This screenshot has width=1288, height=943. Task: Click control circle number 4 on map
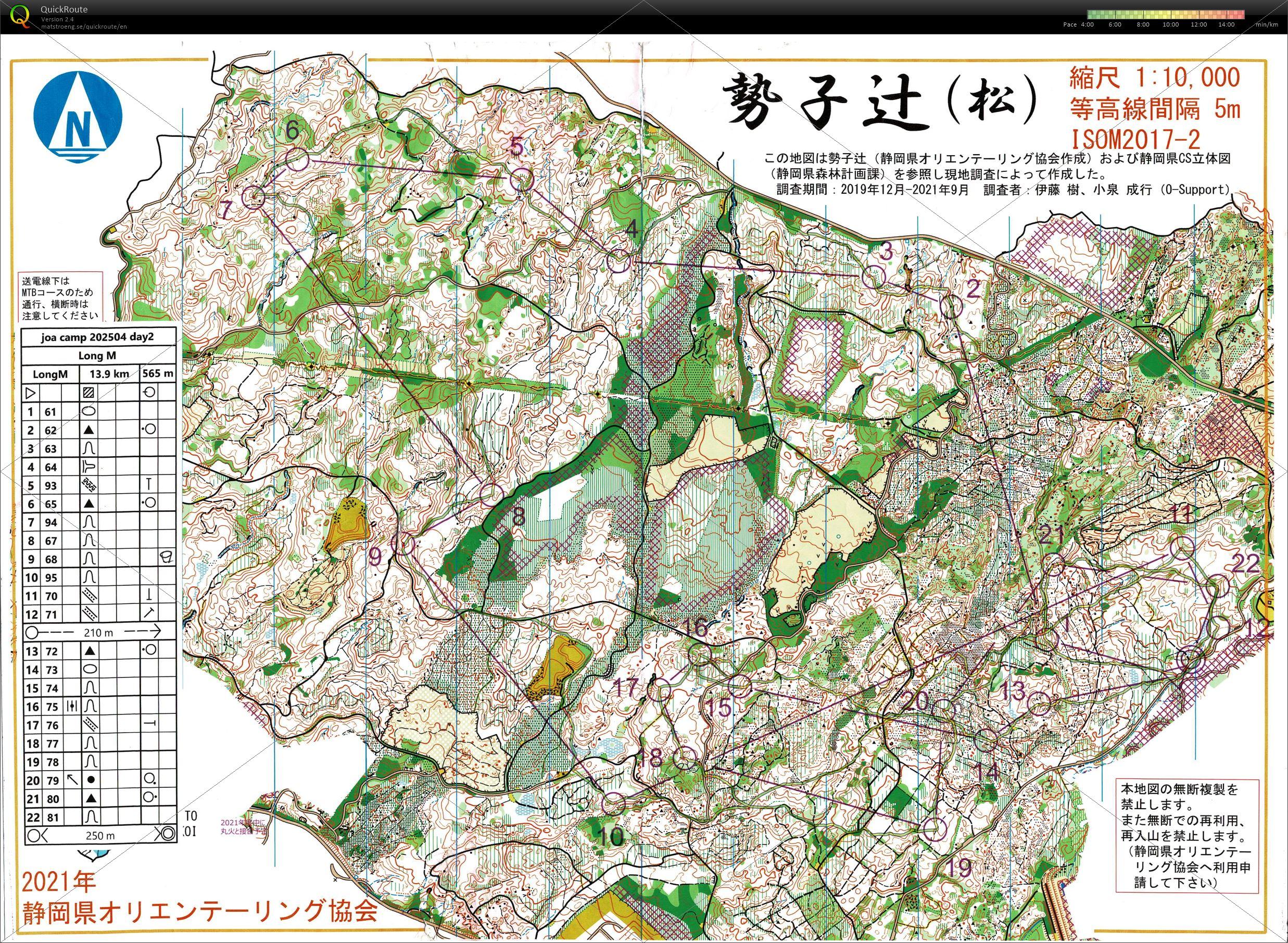click(618, 262)
